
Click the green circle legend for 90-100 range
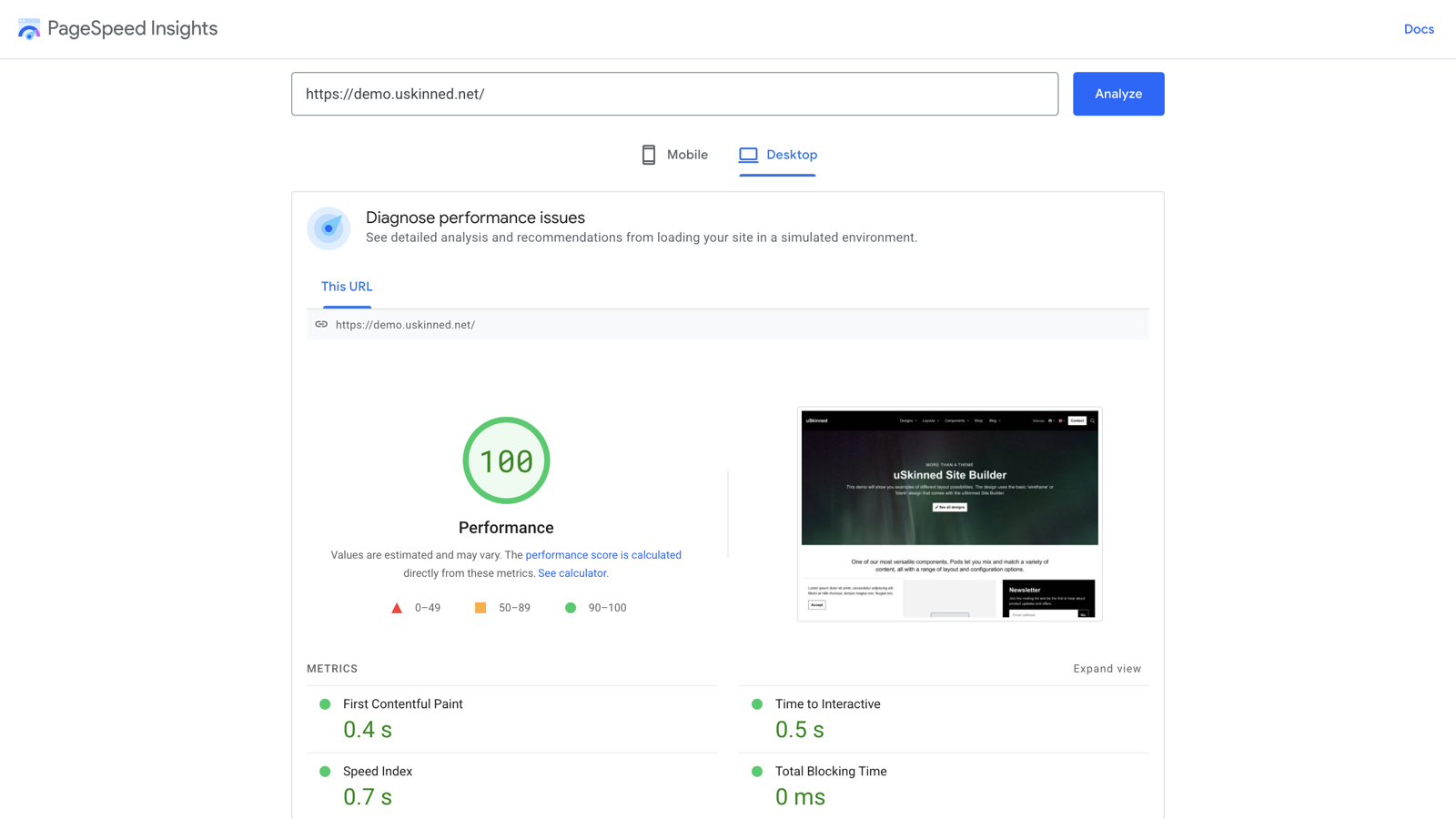[x=571, y=607]
